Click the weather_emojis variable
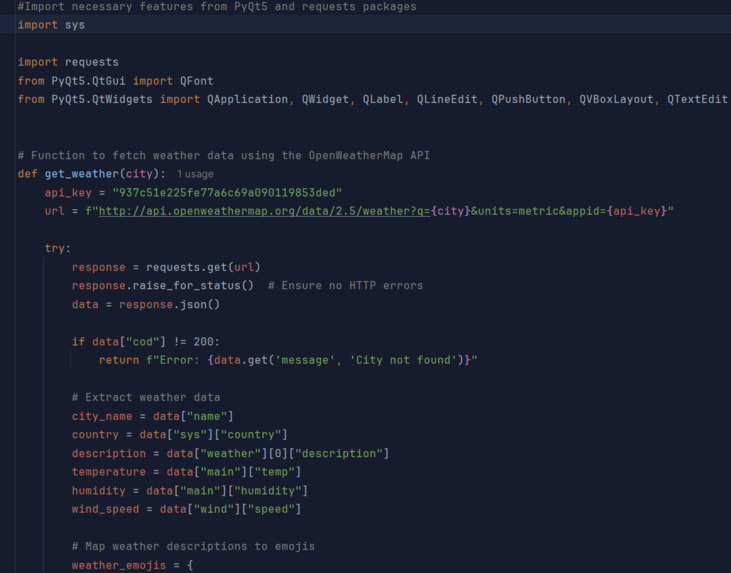 (x=119, y=566)
